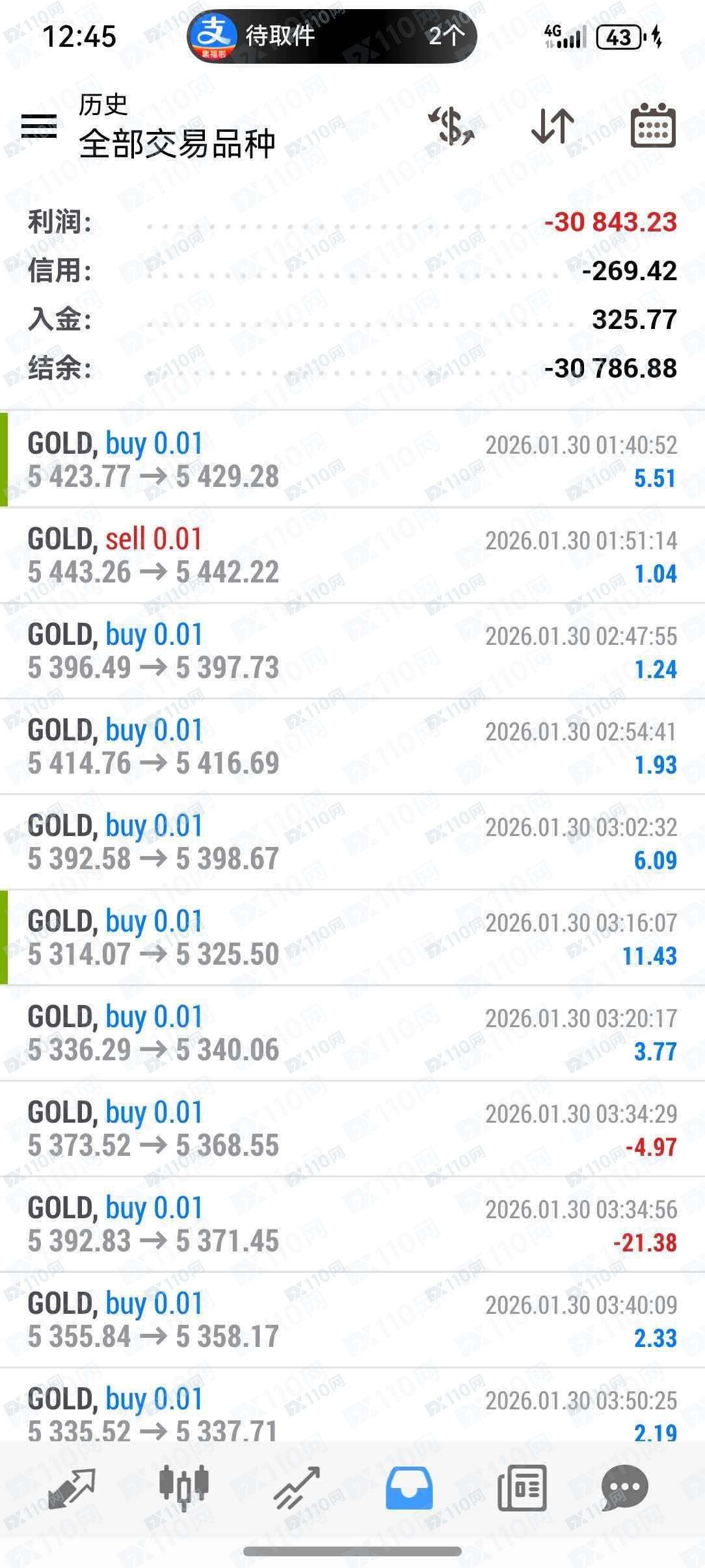Tap the battery status indicator
705x1568 pixels.
click(619, 38)
